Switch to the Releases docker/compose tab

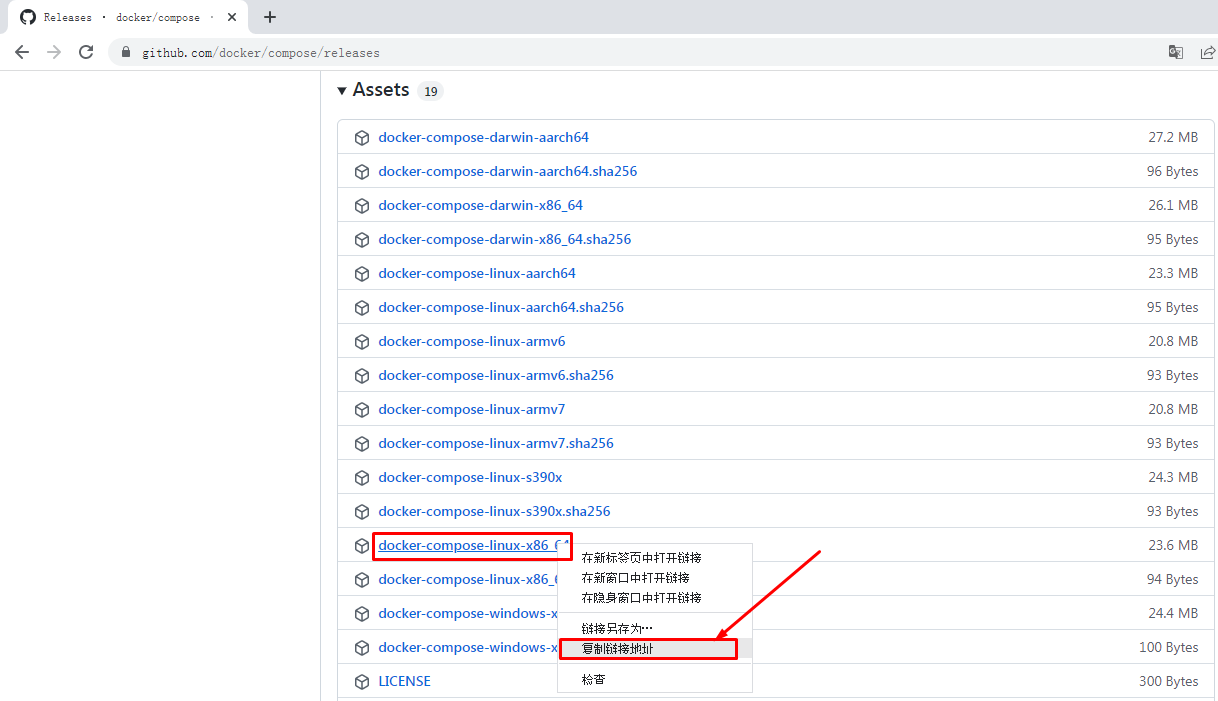click(120, 17)
